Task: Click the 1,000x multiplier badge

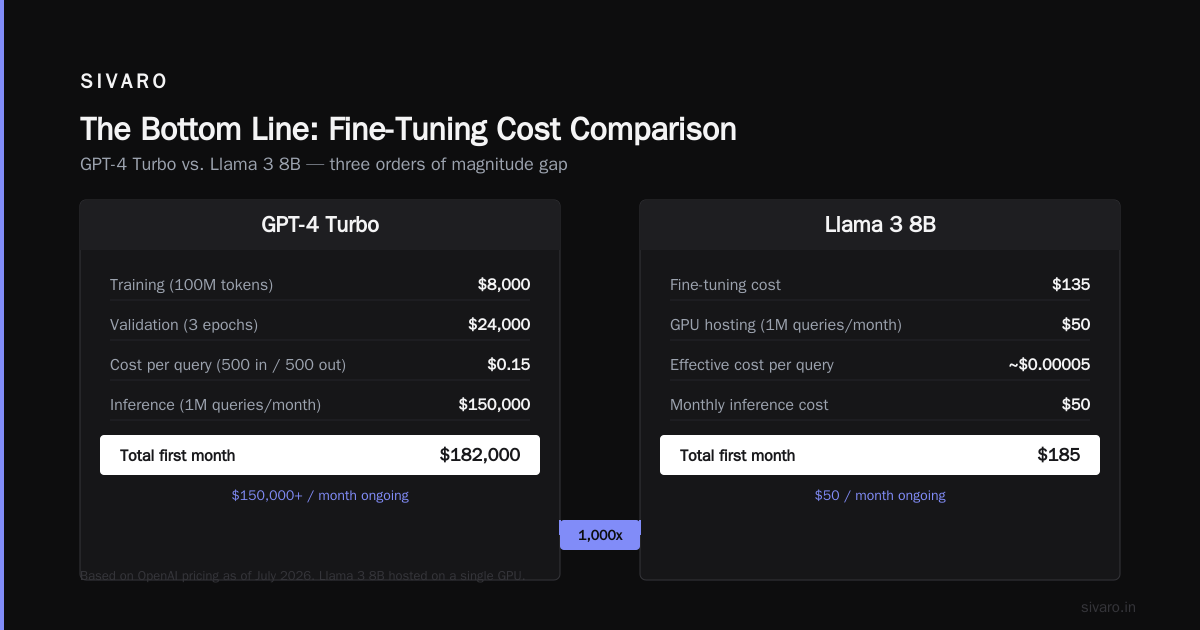Action: click(600, 535)
